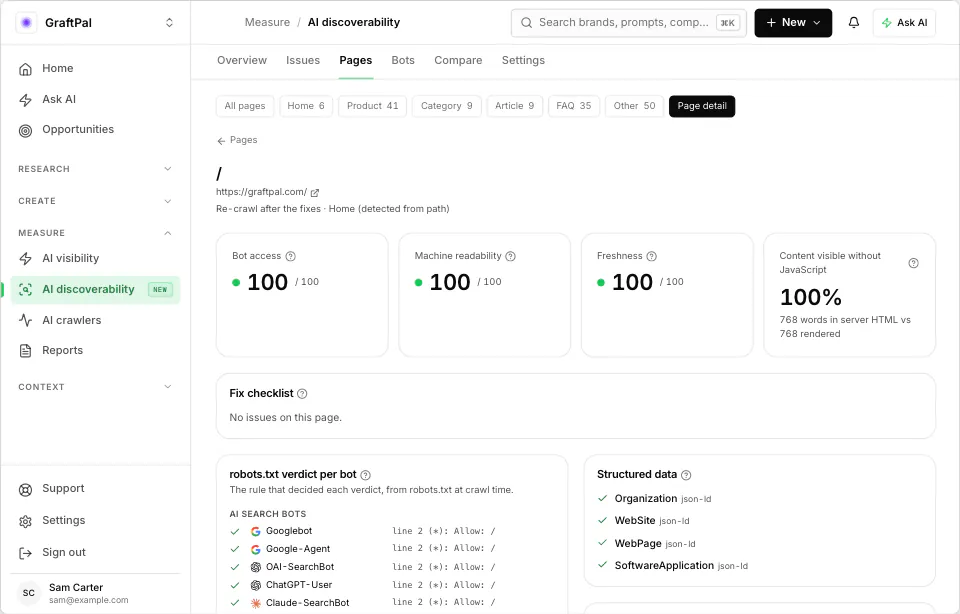Open the New dropdown button
The height and width of the screenshot is (614, 960).
793,23
